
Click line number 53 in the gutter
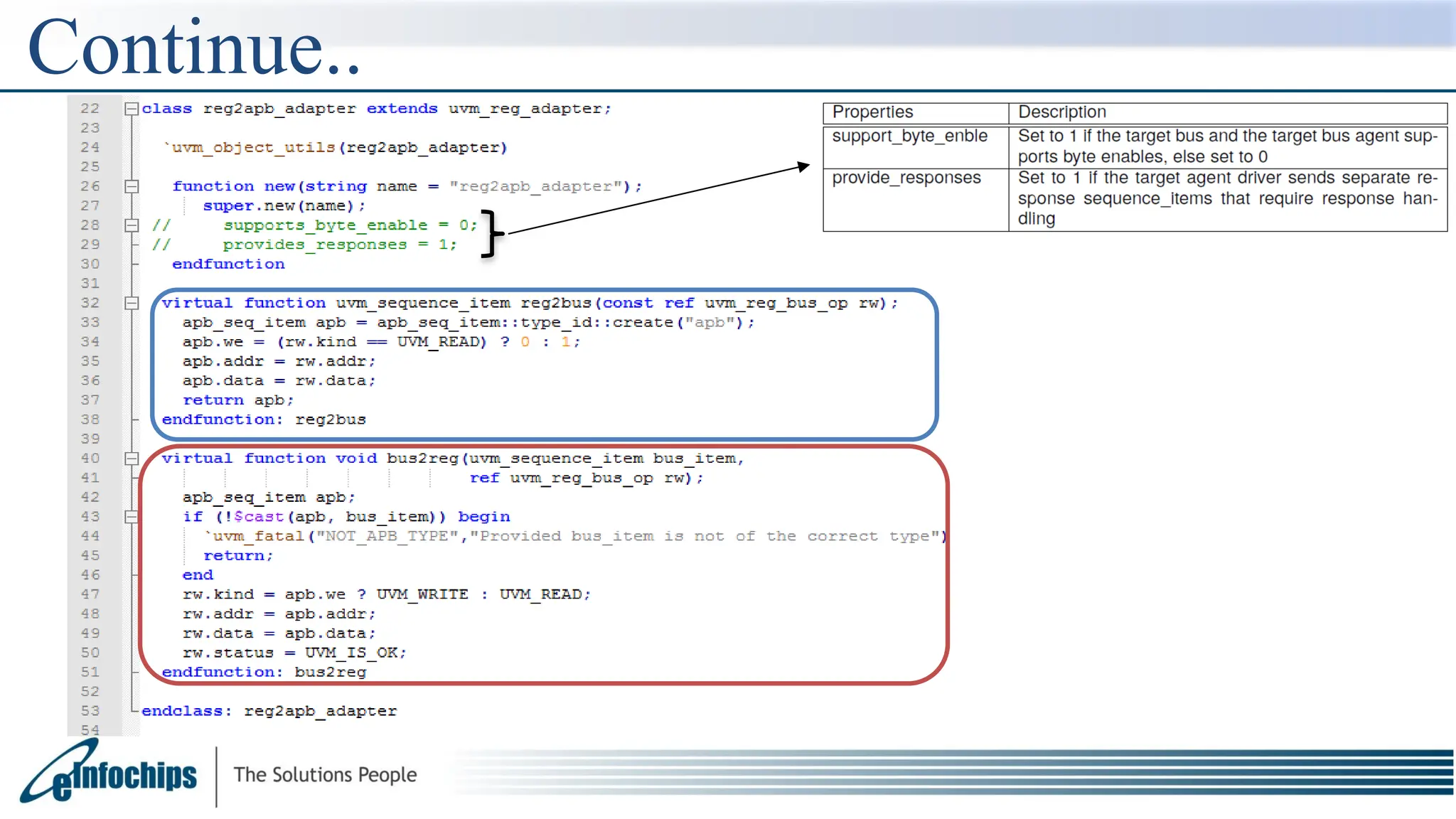(x=90, y=711)
